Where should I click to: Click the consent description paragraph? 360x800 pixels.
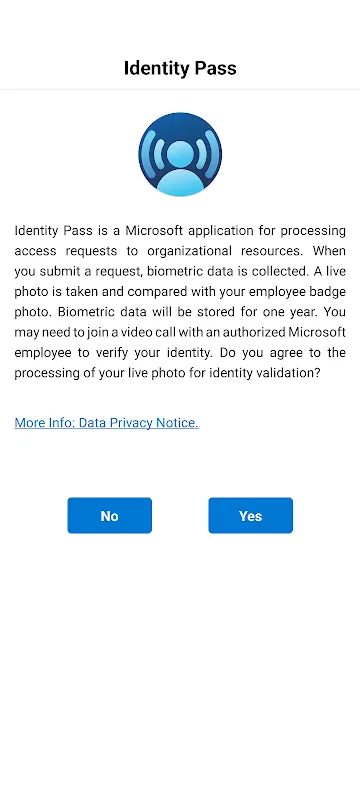[180, 302]
